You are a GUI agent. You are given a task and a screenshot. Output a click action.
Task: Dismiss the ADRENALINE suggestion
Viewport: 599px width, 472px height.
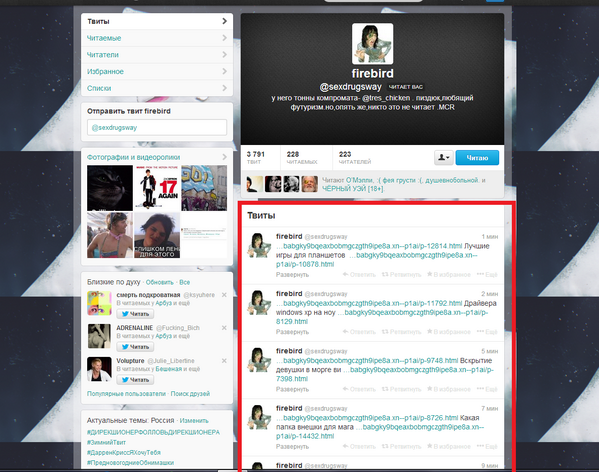224,328
